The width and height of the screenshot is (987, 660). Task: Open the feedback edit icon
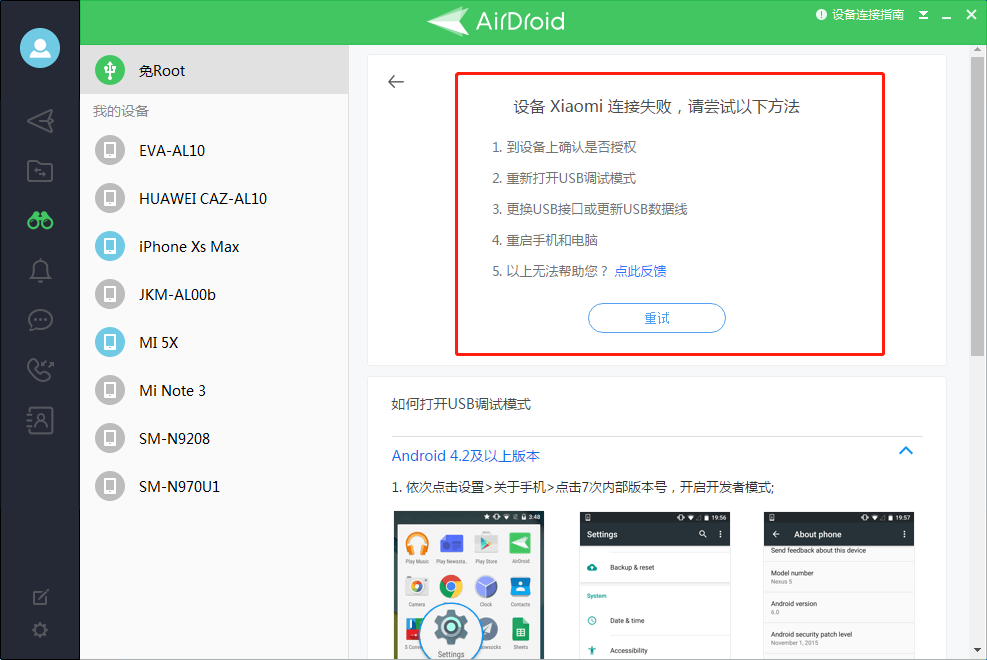point(40,597)
